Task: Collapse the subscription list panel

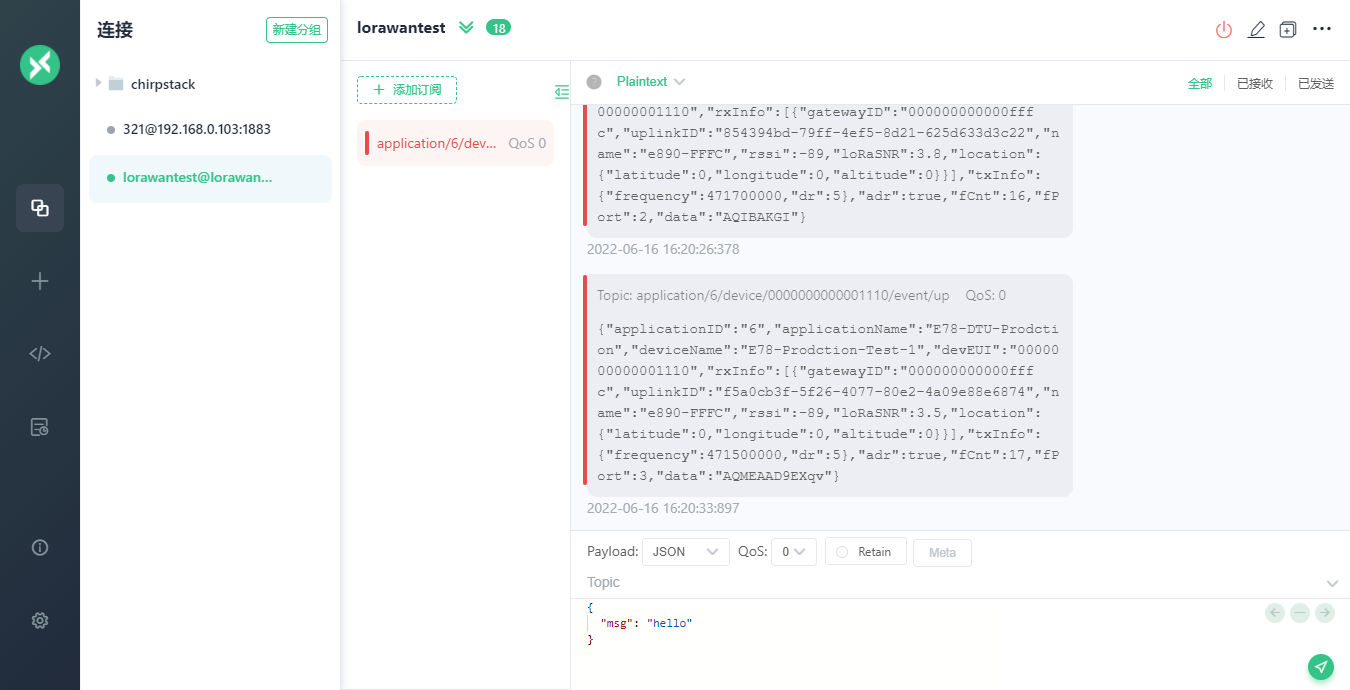Action: point(561,92)
